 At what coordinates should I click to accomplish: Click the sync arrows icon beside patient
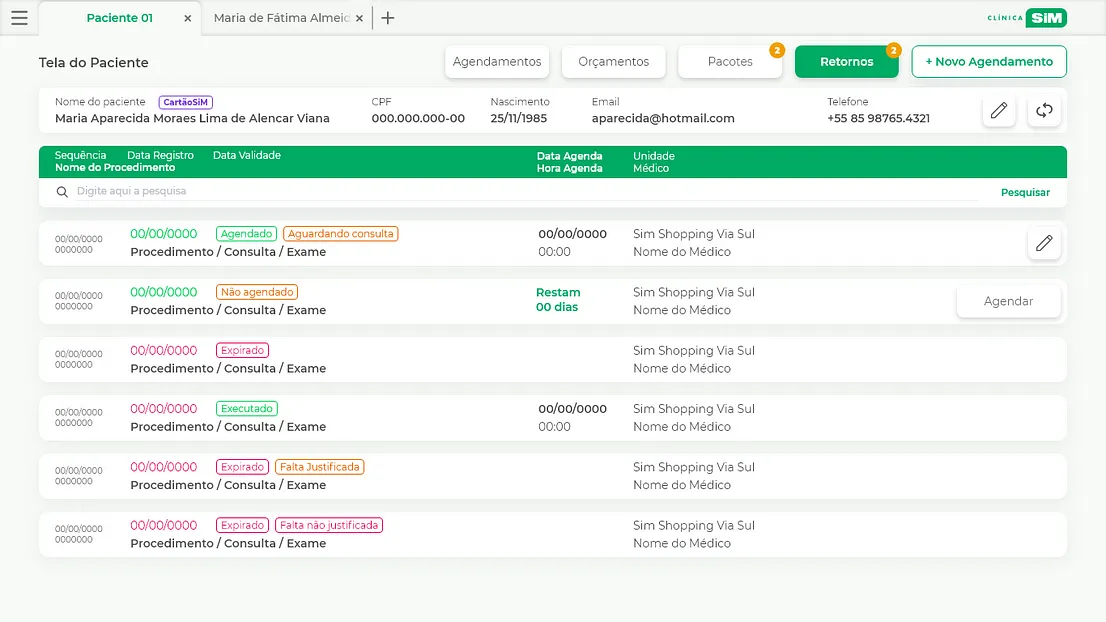pyautogui.click(x=1044, y=111)
